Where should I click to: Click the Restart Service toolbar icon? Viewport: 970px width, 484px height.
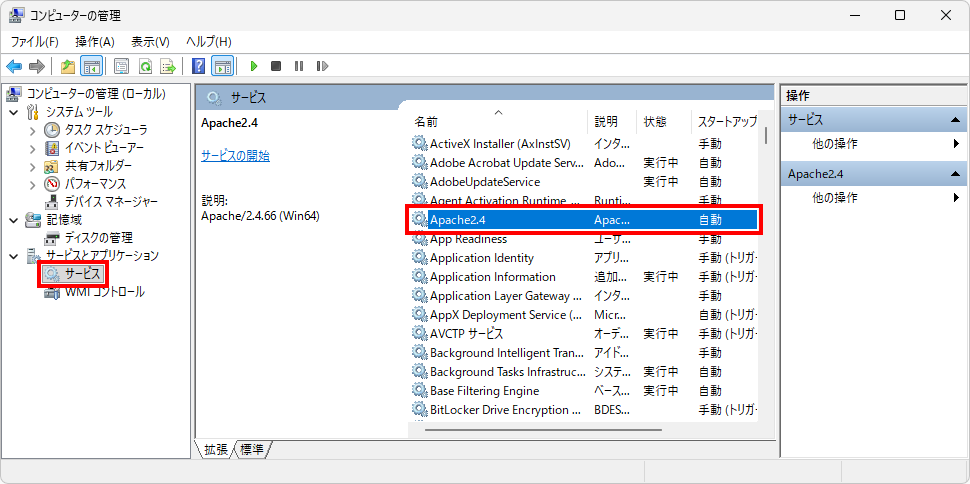pos(322,66)
